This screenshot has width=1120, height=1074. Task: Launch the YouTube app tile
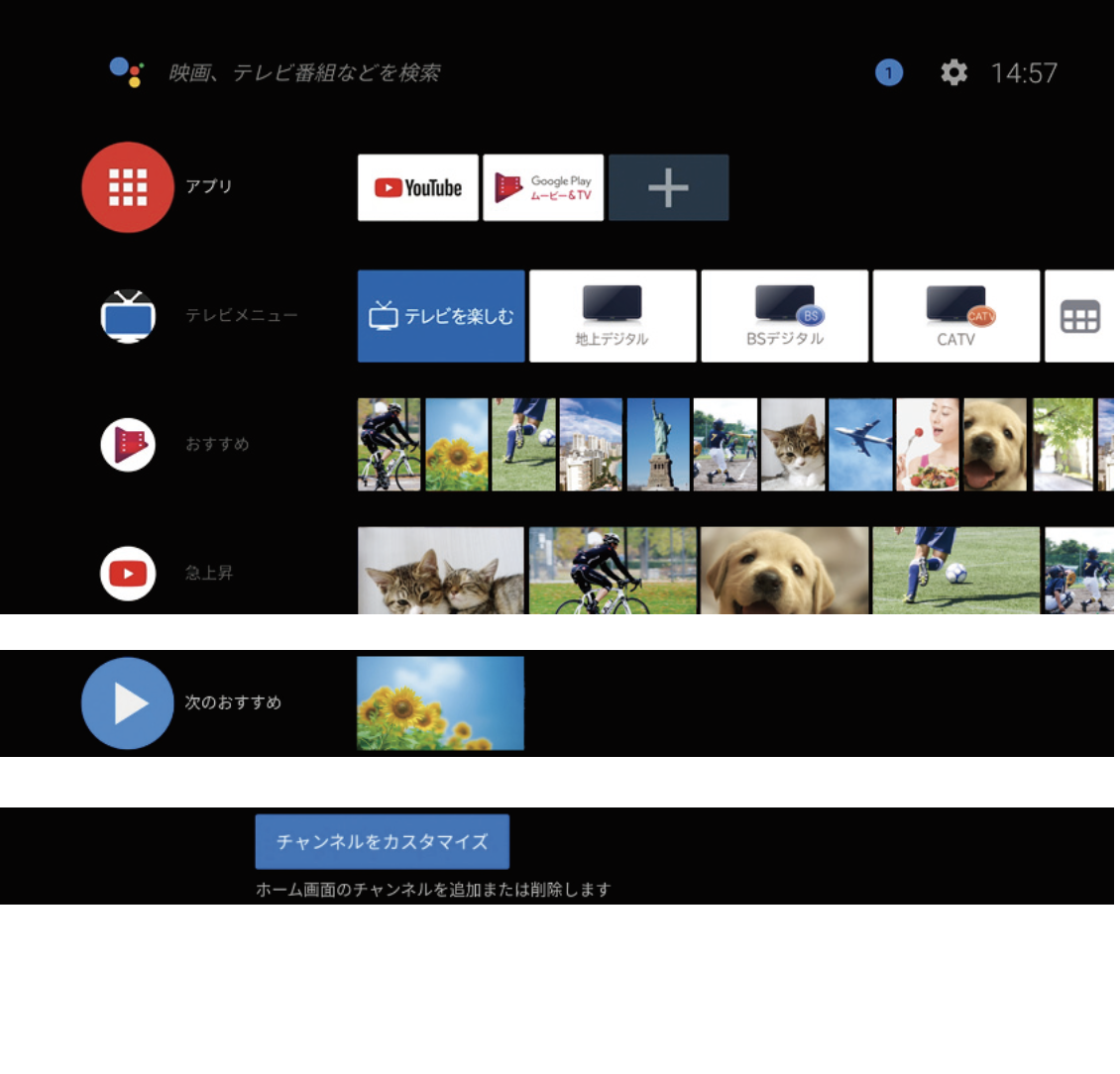[x=418, y=187]
